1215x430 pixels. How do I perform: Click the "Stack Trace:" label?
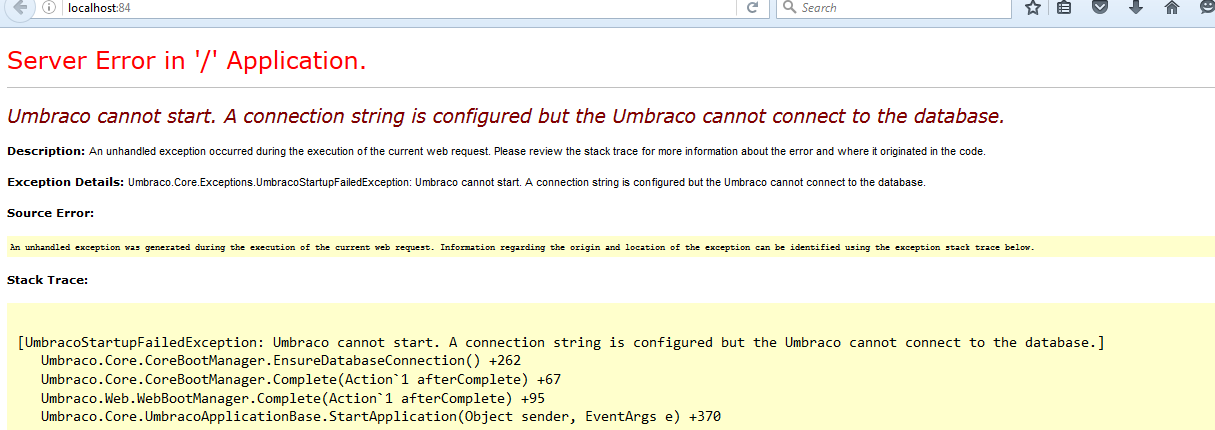point(48,280)
